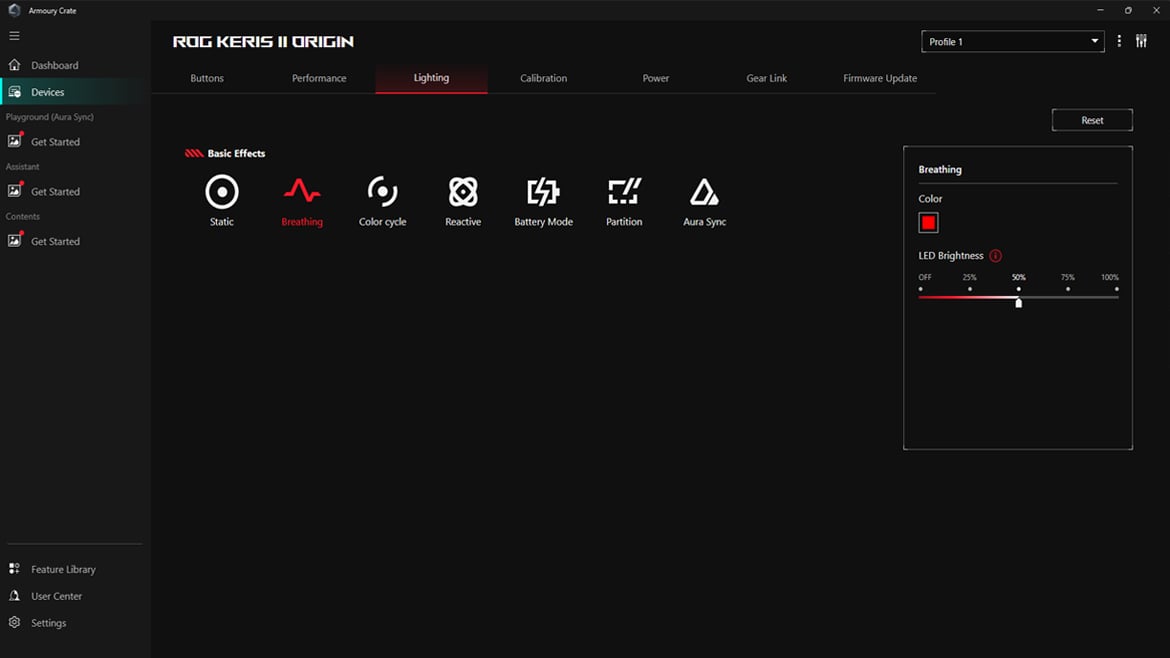Open the three-dot profile options menu
1170x658 pixels.
point(1119,42)
